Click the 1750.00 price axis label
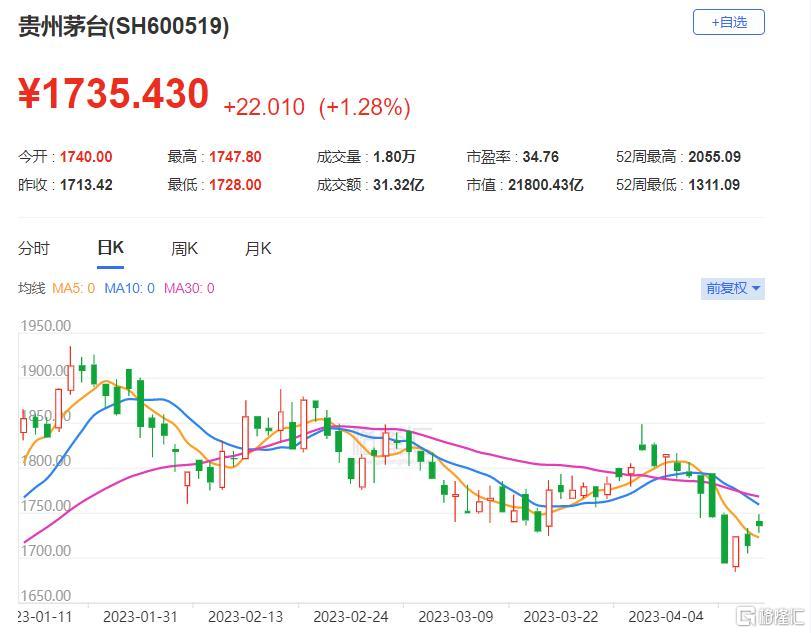The height and width of the screenshot is (633, 811). pyautogui.click(x=46, y=505)
